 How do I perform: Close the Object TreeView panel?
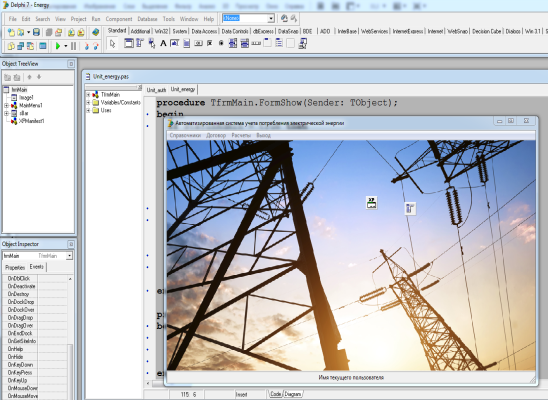71,64
